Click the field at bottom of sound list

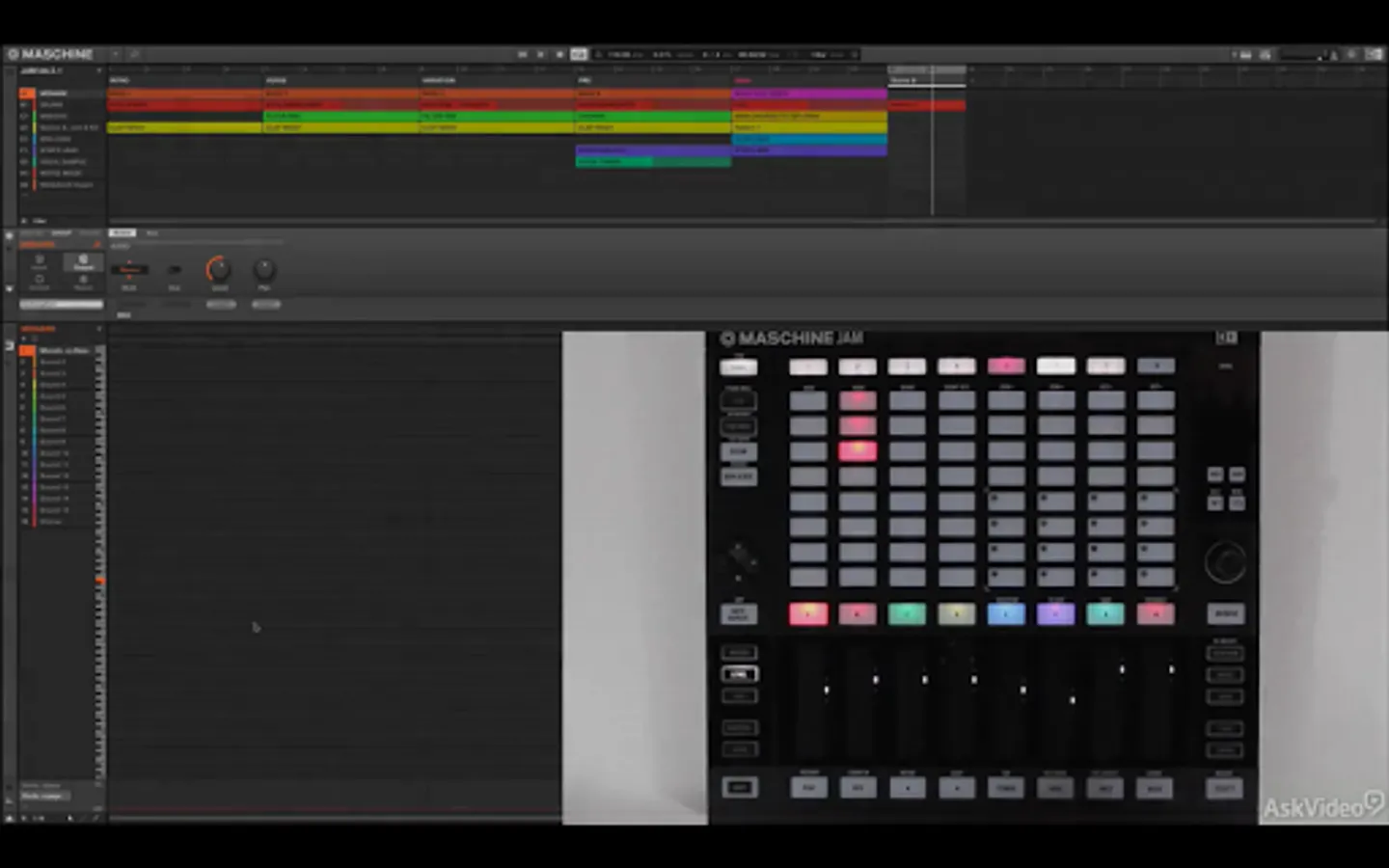click(44, 796)
